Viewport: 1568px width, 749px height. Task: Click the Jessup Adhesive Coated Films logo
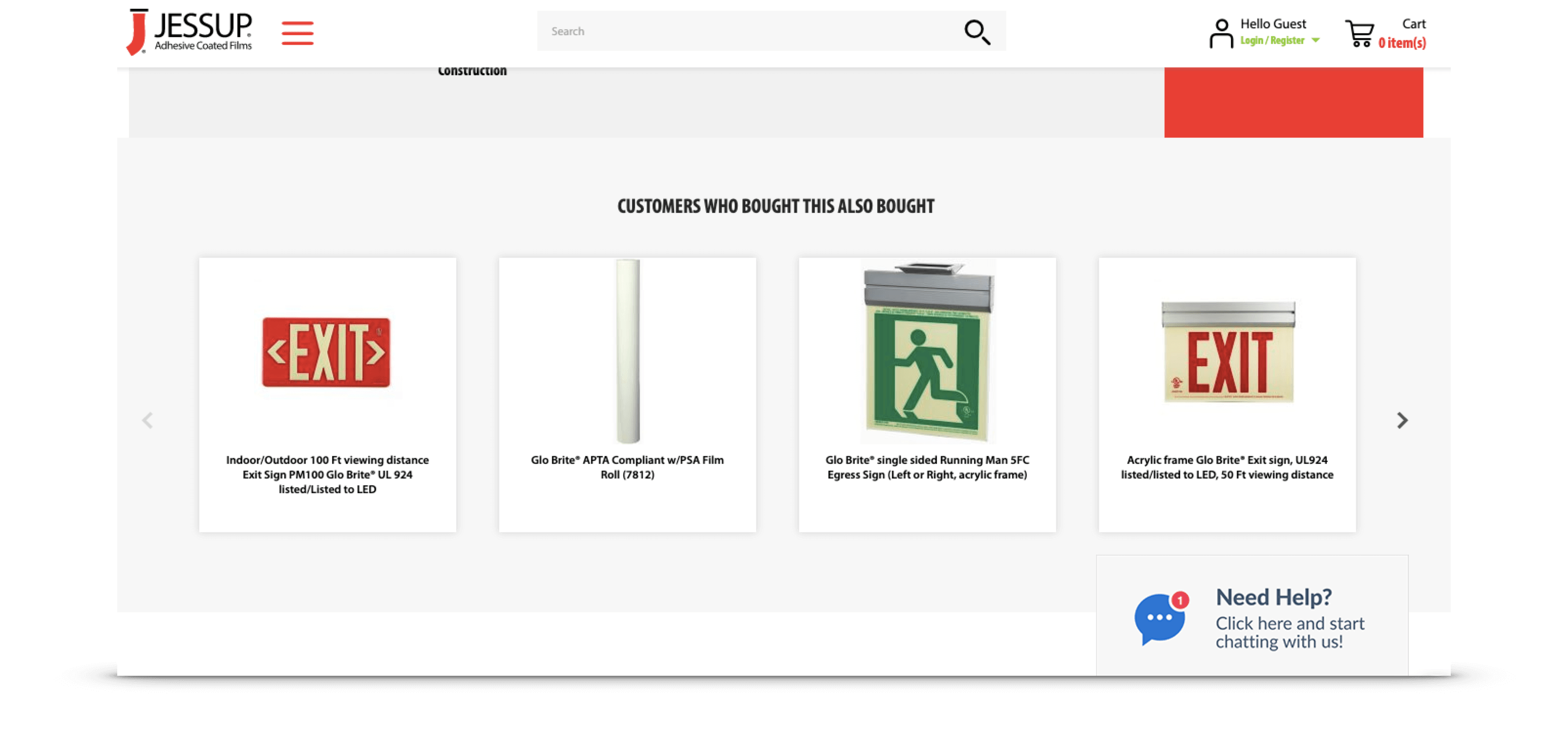[x=189, y=31]
